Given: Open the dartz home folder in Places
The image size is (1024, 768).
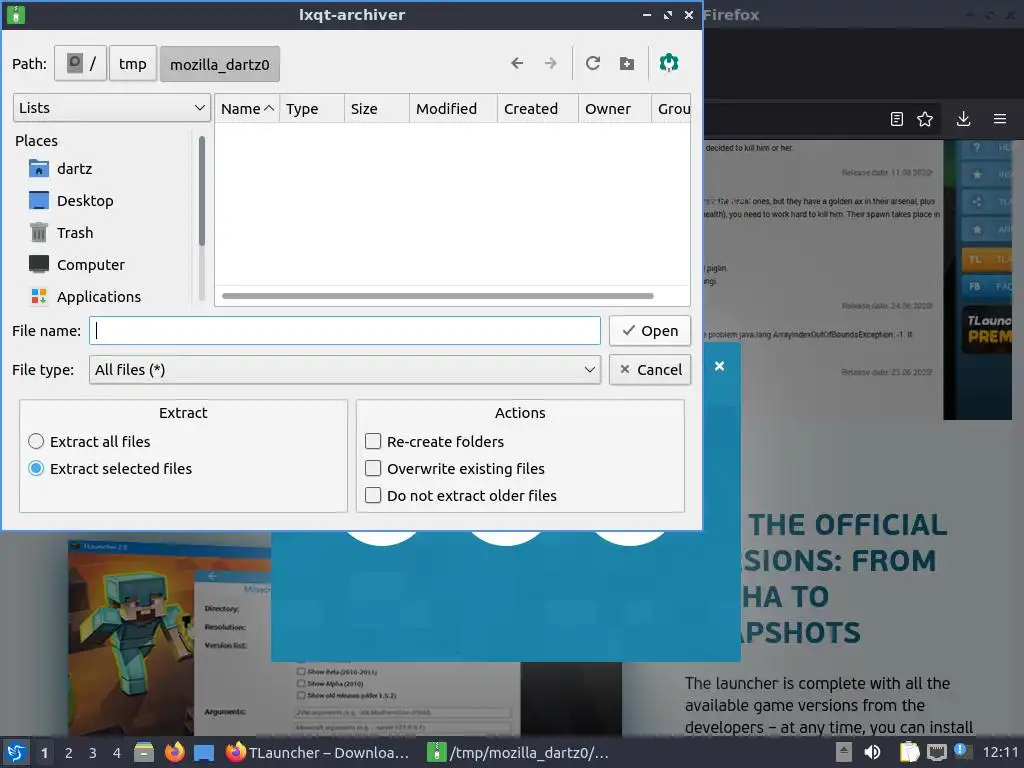Looking at the screenshot, I should (x=60, y=168).
